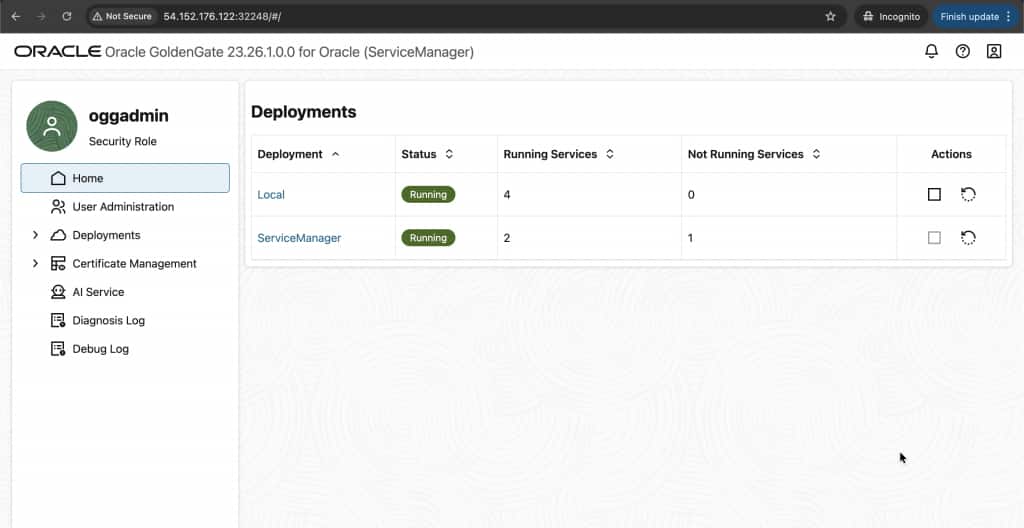Open the Debug Log page
This screenshot has height=528, width=1024.
click(125, 349)
